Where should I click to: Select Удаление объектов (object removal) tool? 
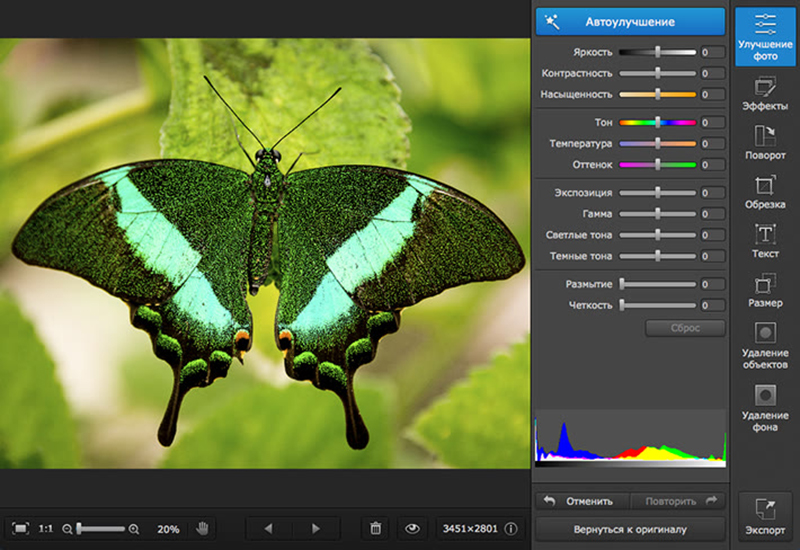765,345
